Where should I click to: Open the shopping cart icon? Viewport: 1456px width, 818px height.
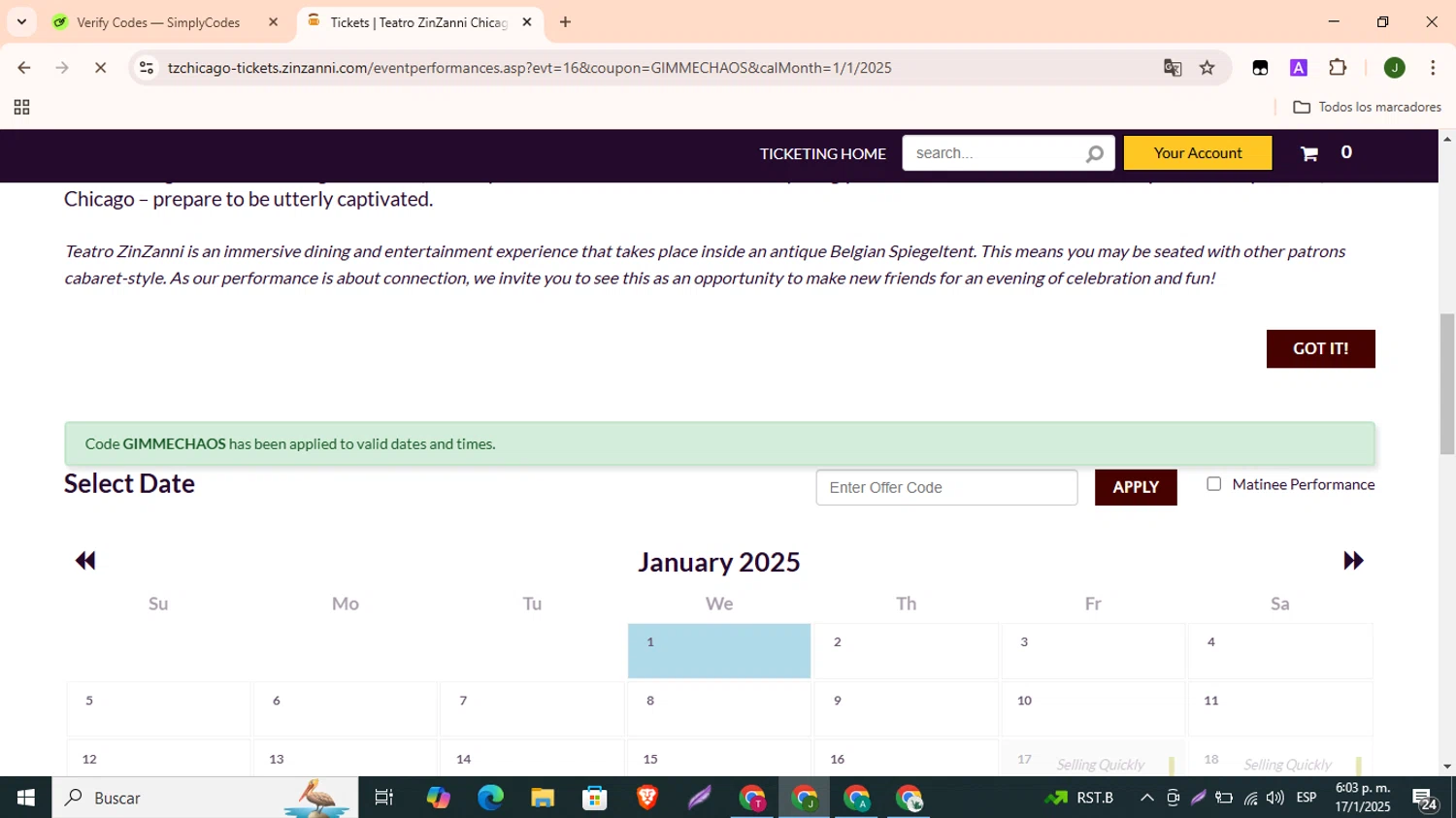1309,153
